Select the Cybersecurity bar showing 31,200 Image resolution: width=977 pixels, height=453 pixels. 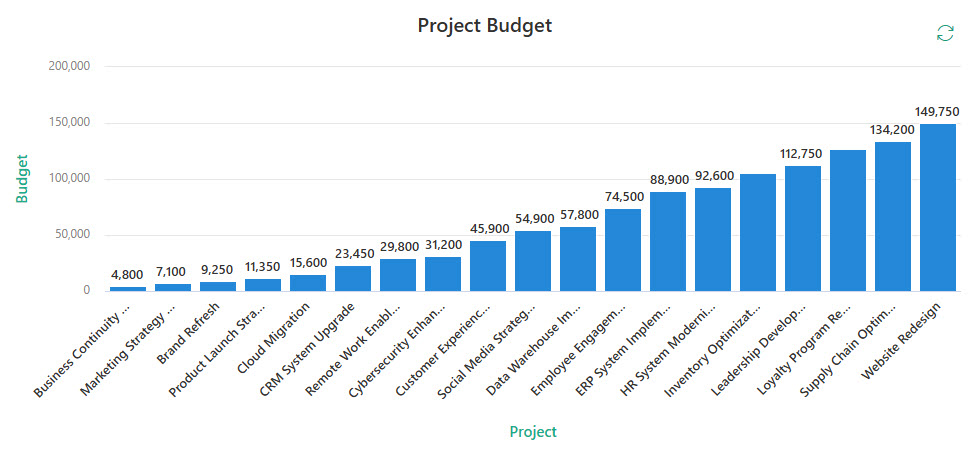click(442, 273)
